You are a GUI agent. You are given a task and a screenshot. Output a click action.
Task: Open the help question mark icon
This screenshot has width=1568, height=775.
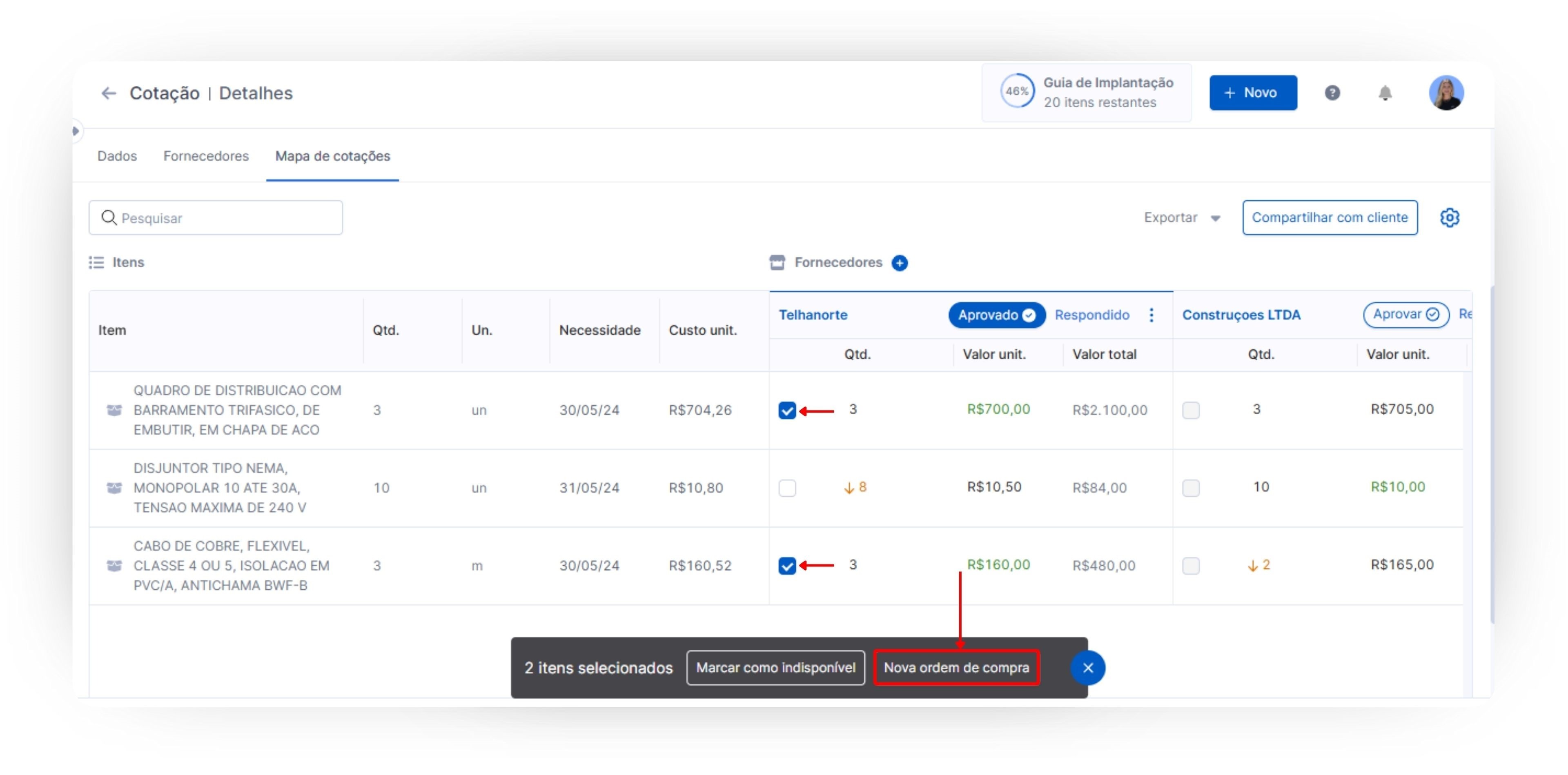click(x=1332, y=93)
